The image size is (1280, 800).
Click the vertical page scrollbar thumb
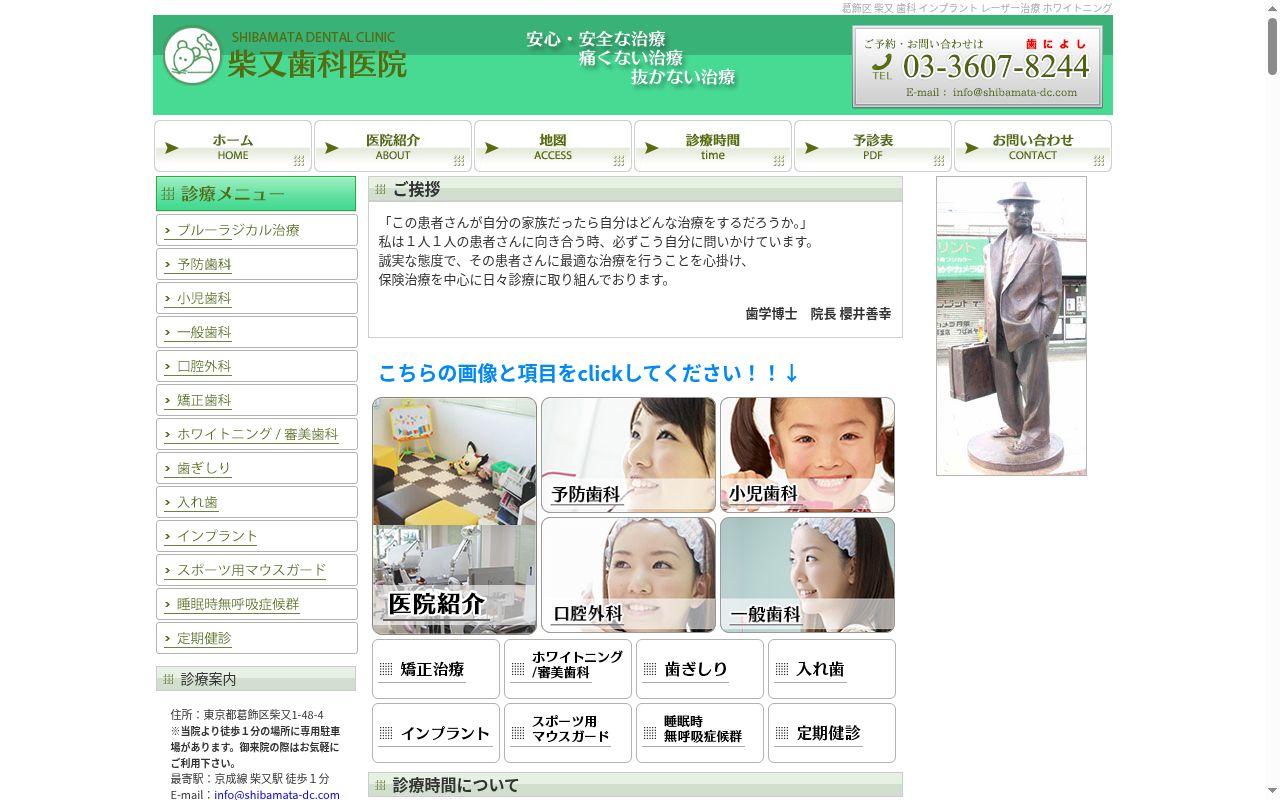[1272, 47]
